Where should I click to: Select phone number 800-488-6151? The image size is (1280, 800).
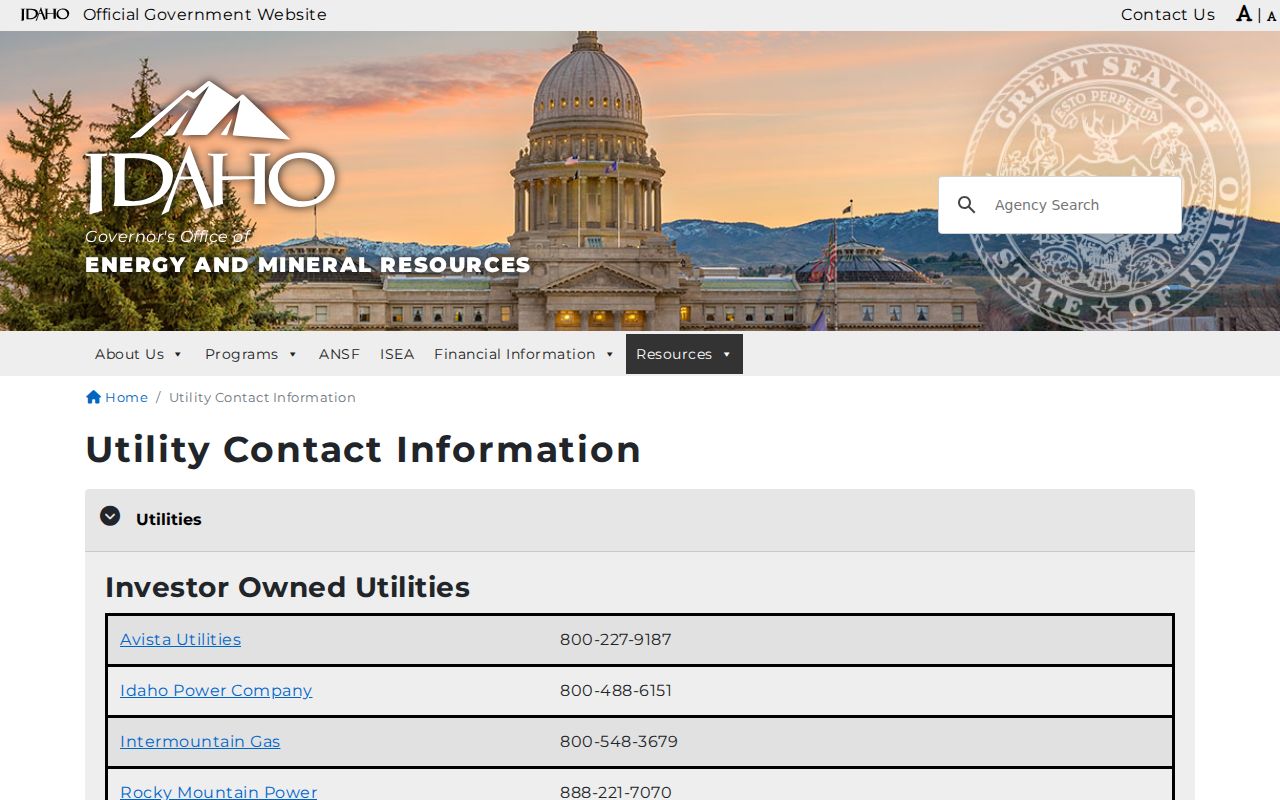coord(616,691)
